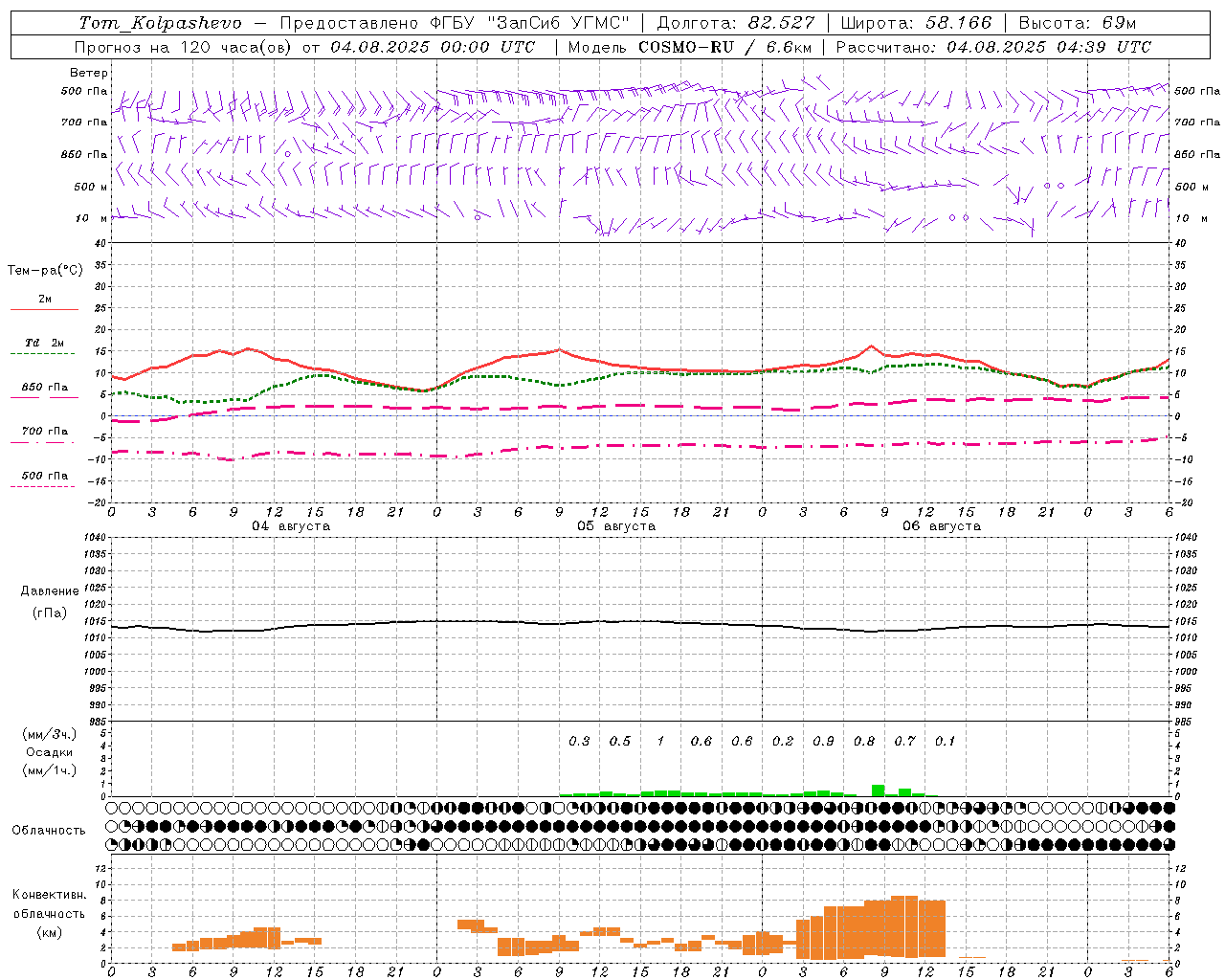The width and height of the screenshot is (1225, 980).
Task: Click the Облачность cloud cover label
Action: (x=49, y=831)
